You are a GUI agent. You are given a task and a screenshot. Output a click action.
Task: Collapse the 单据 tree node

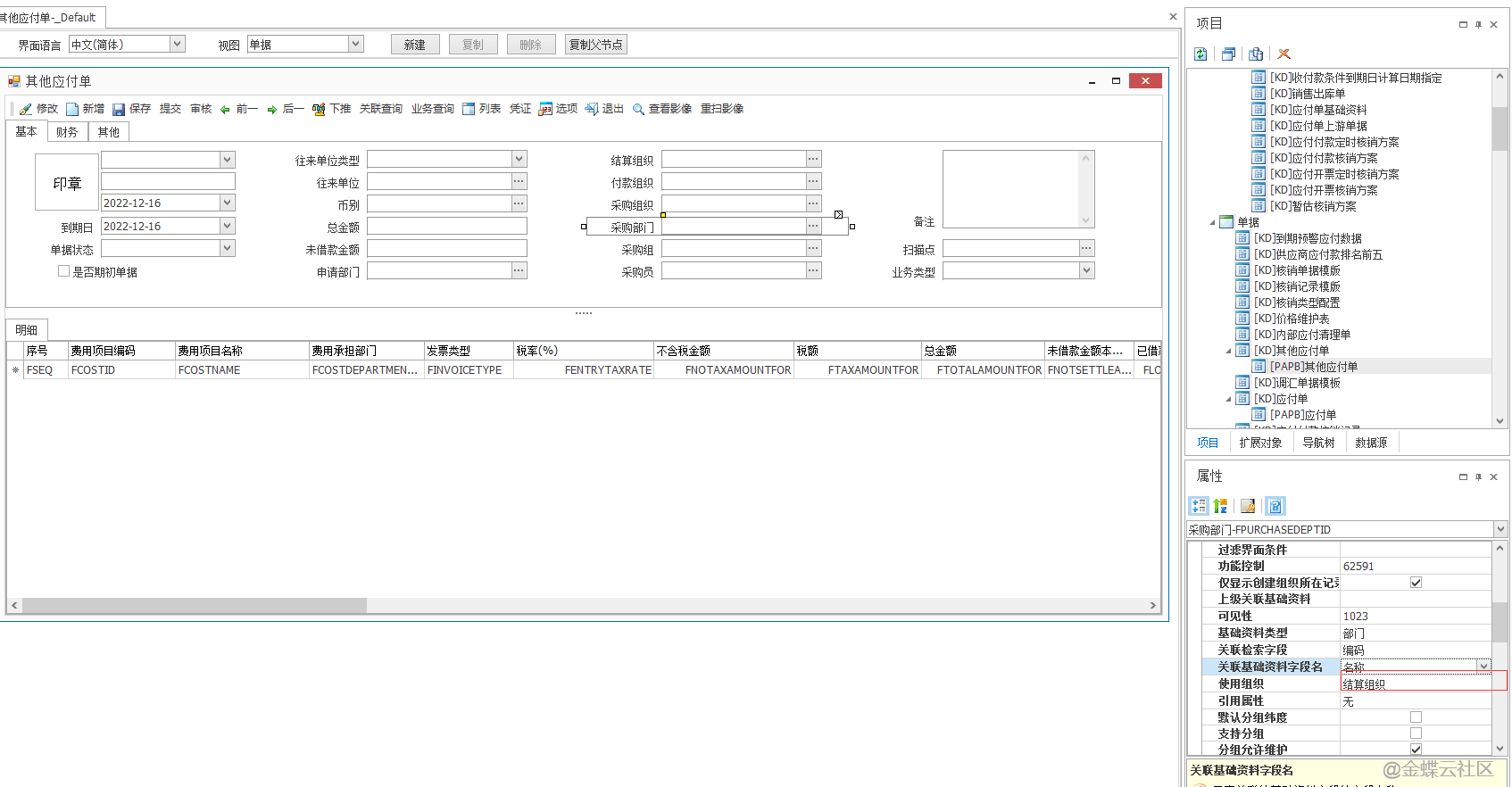1212,222
